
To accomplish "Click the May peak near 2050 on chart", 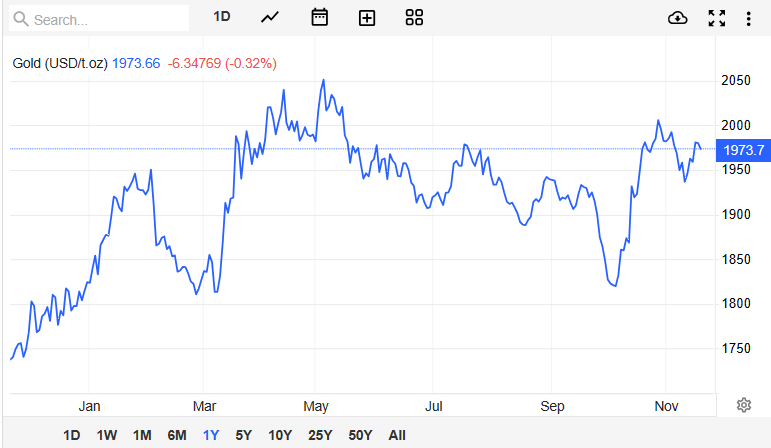I will tap(323, 80).
